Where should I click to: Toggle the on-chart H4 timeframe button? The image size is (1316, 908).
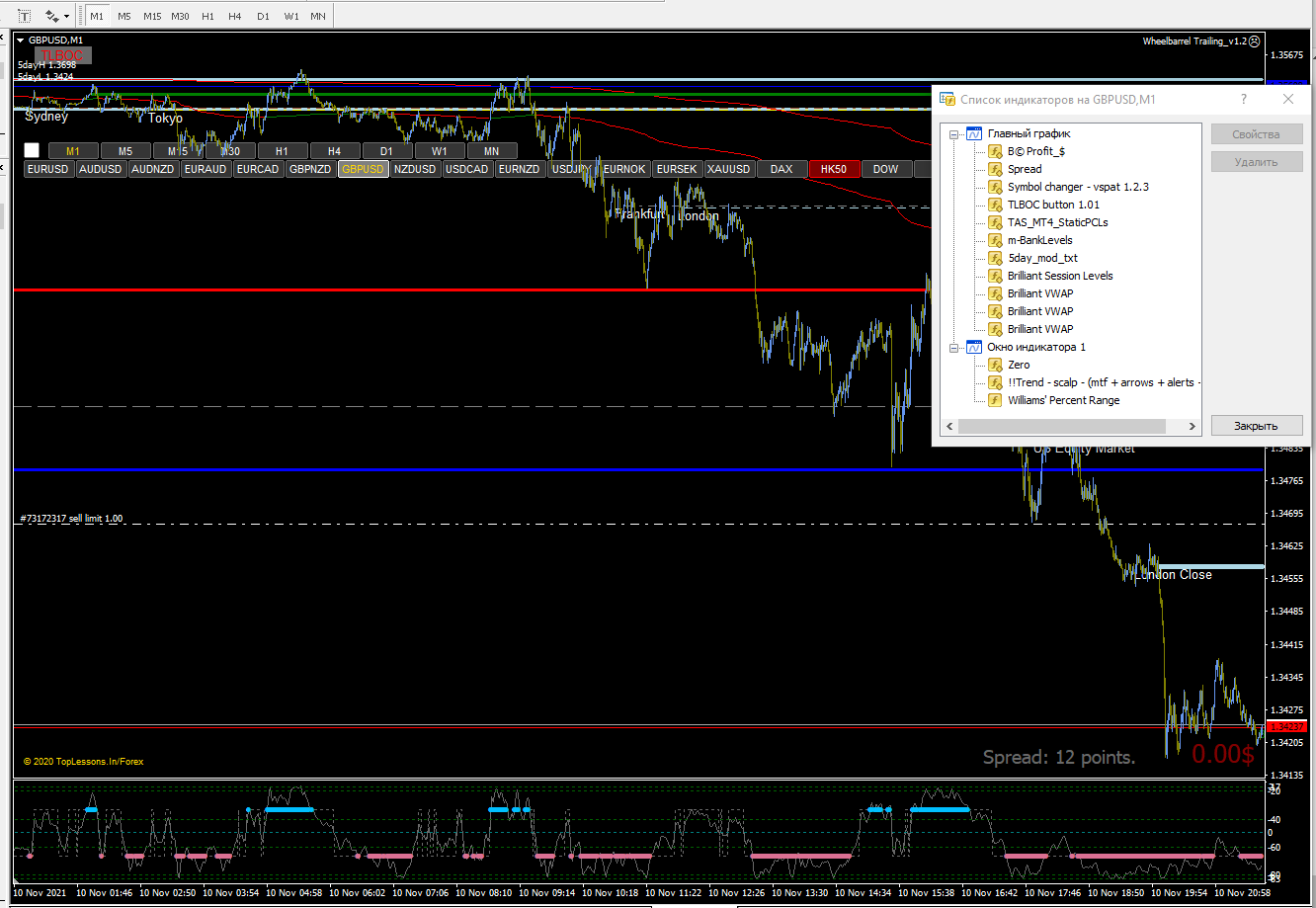pos(335,151)
